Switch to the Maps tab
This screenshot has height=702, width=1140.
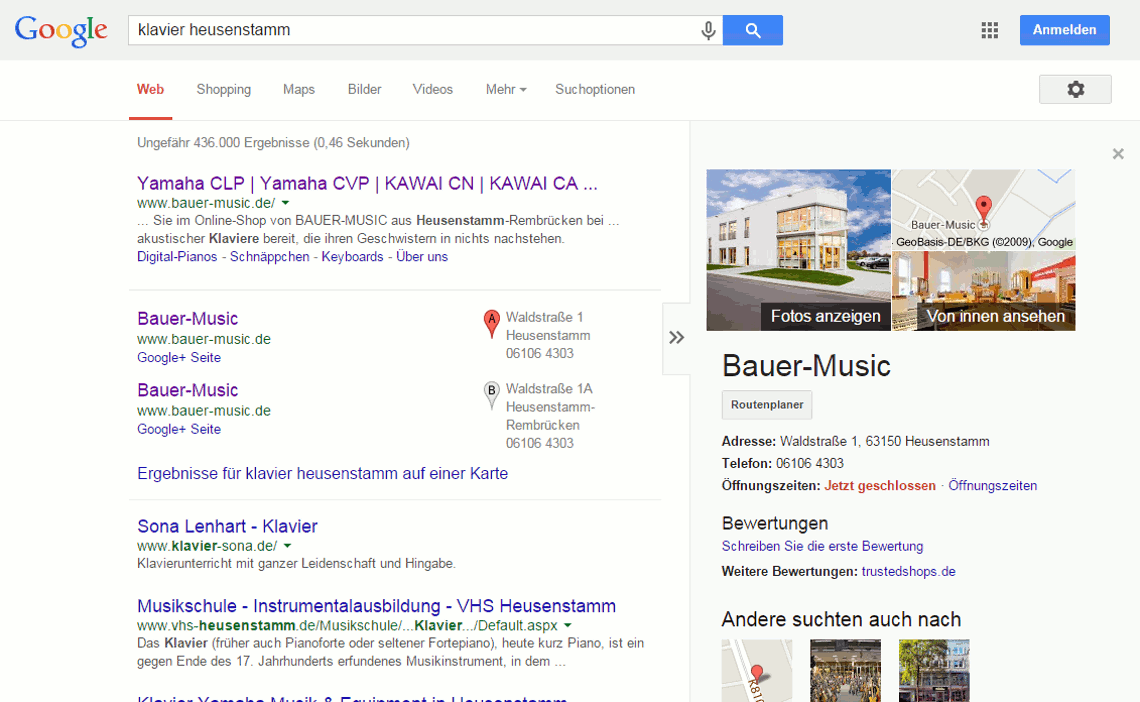(x=299, y=89)
